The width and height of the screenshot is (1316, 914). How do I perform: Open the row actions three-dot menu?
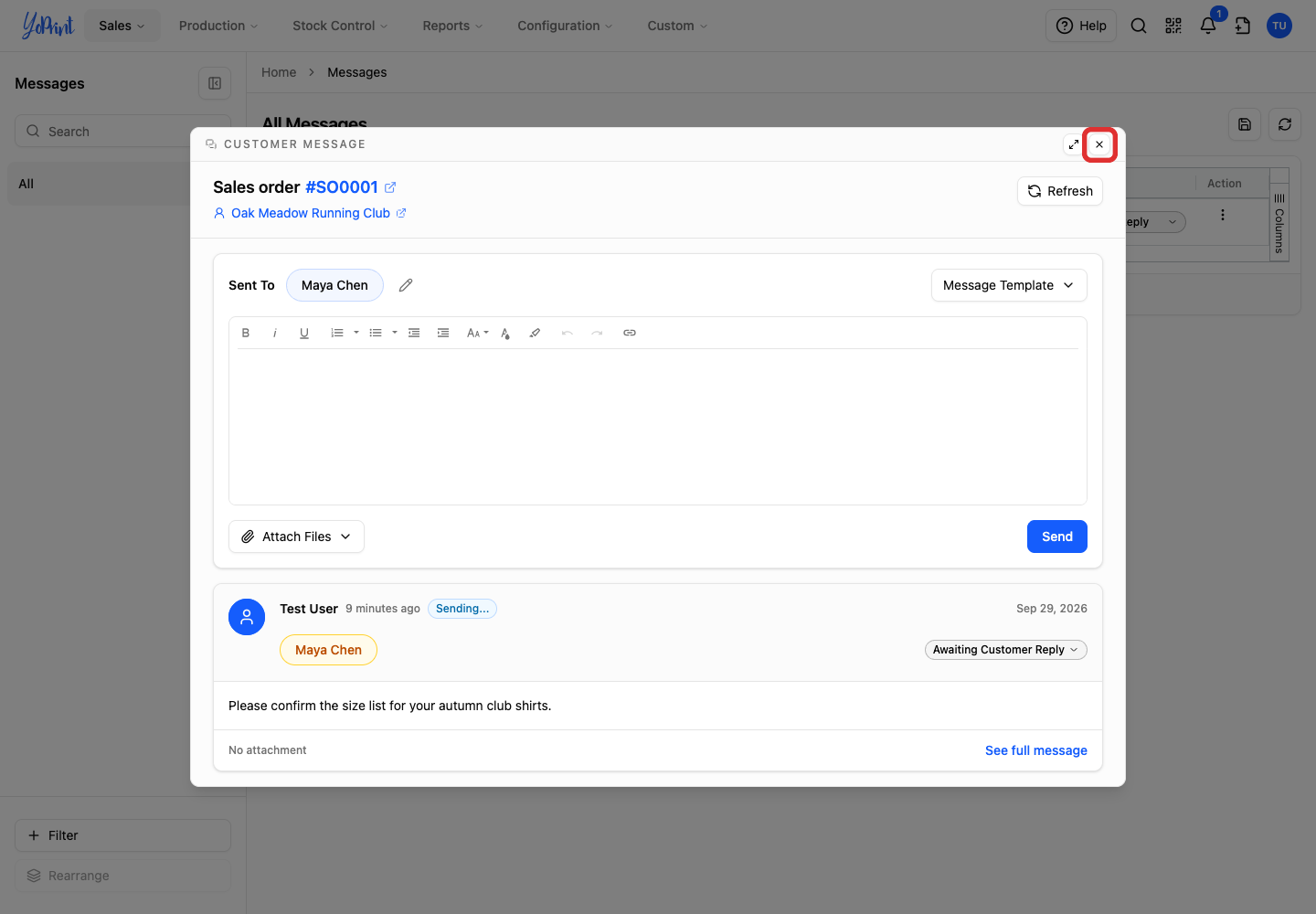click(1223, 216)
